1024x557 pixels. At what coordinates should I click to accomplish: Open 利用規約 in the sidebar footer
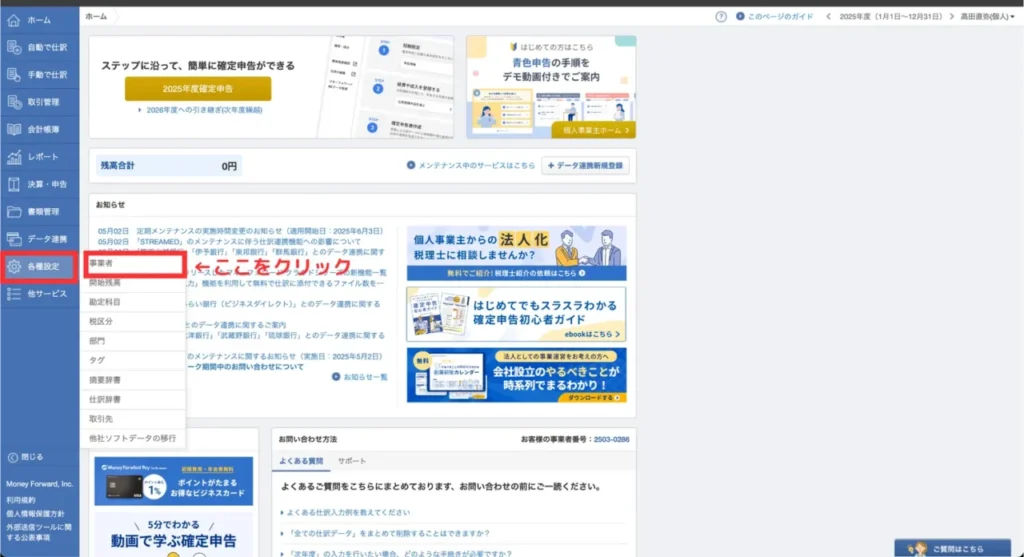click(x=21, y=500)
